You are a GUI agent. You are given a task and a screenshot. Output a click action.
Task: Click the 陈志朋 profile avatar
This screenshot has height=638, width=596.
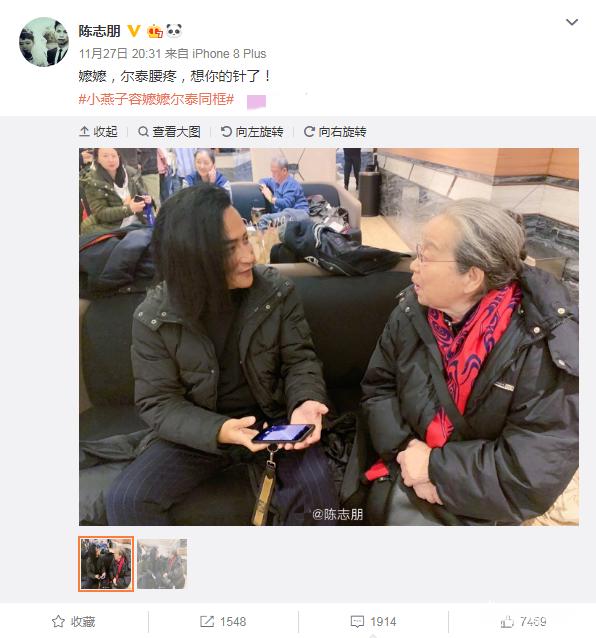44,42
